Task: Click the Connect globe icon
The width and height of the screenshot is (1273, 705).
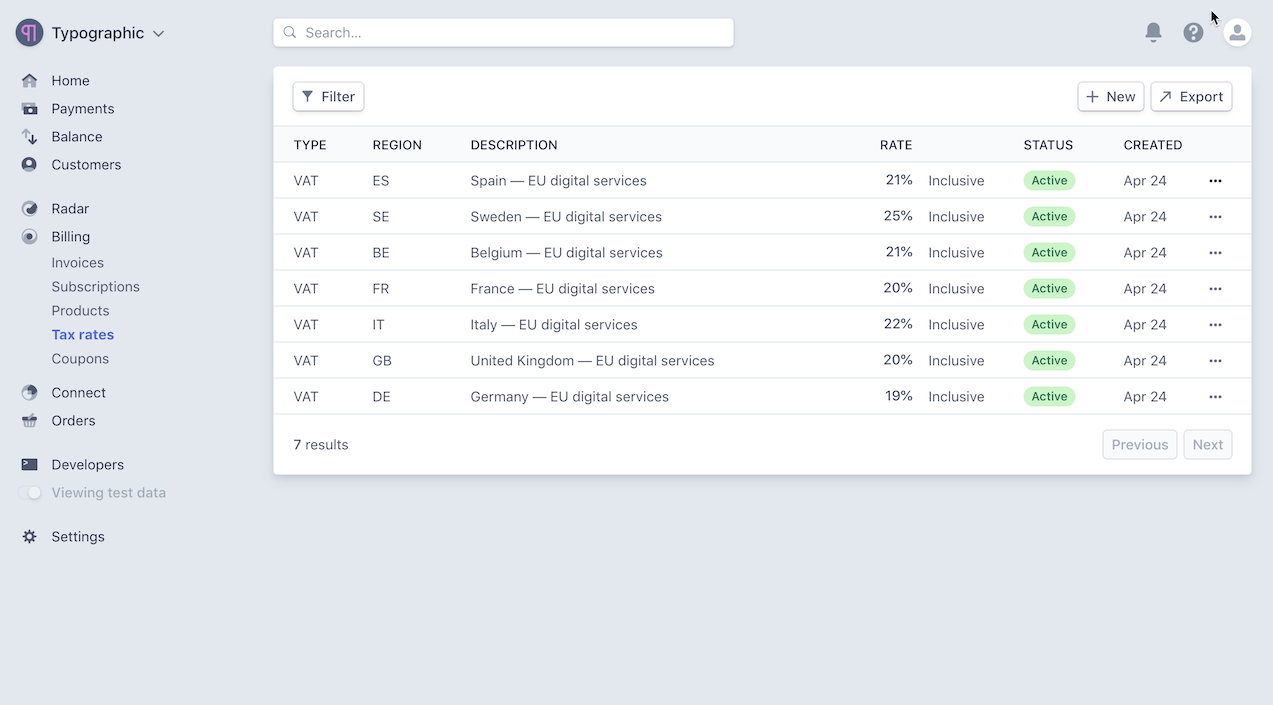Action: (30, 393)
